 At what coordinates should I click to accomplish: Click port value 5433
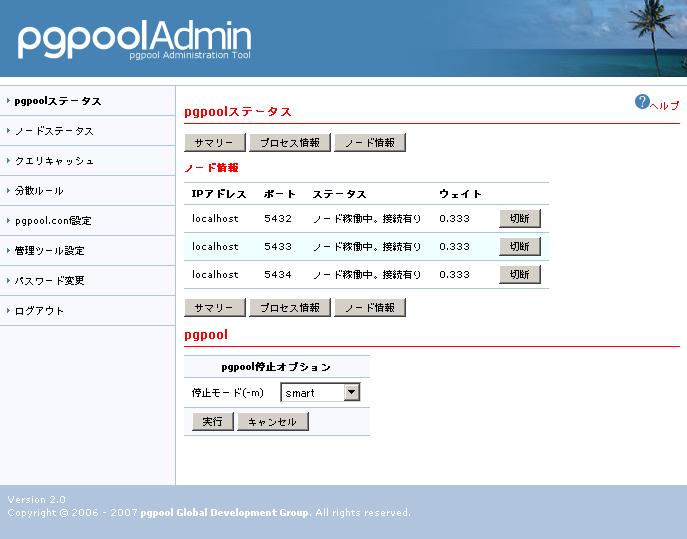[278, 246]
